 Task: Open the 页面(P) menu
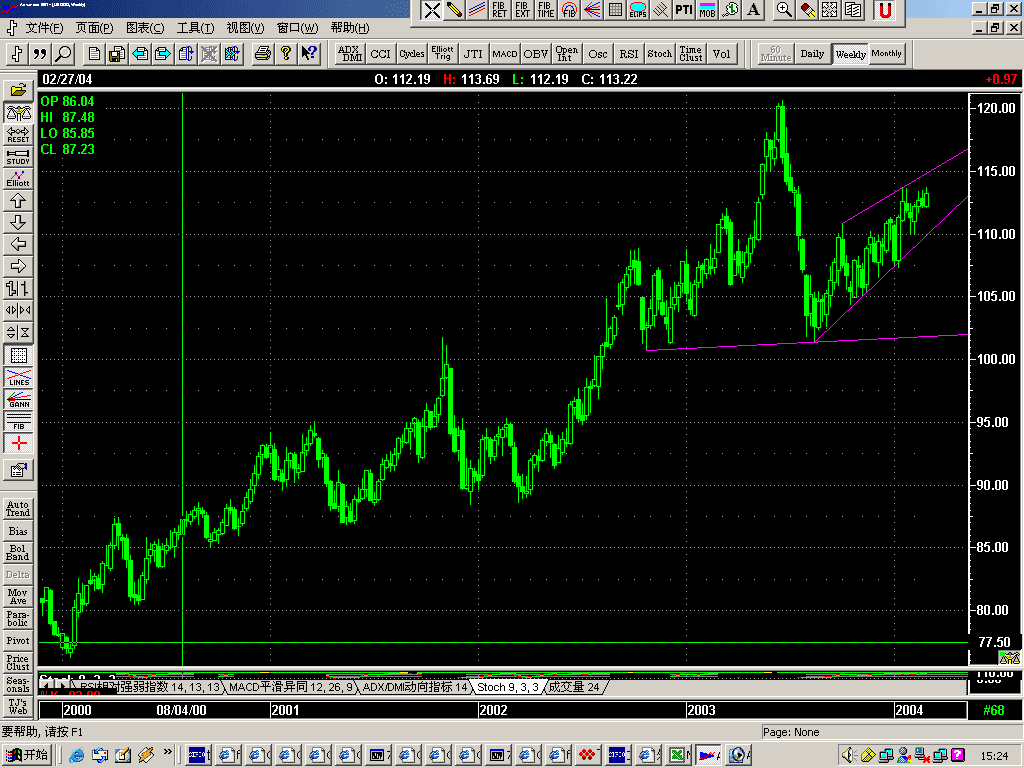pos(94,28)
